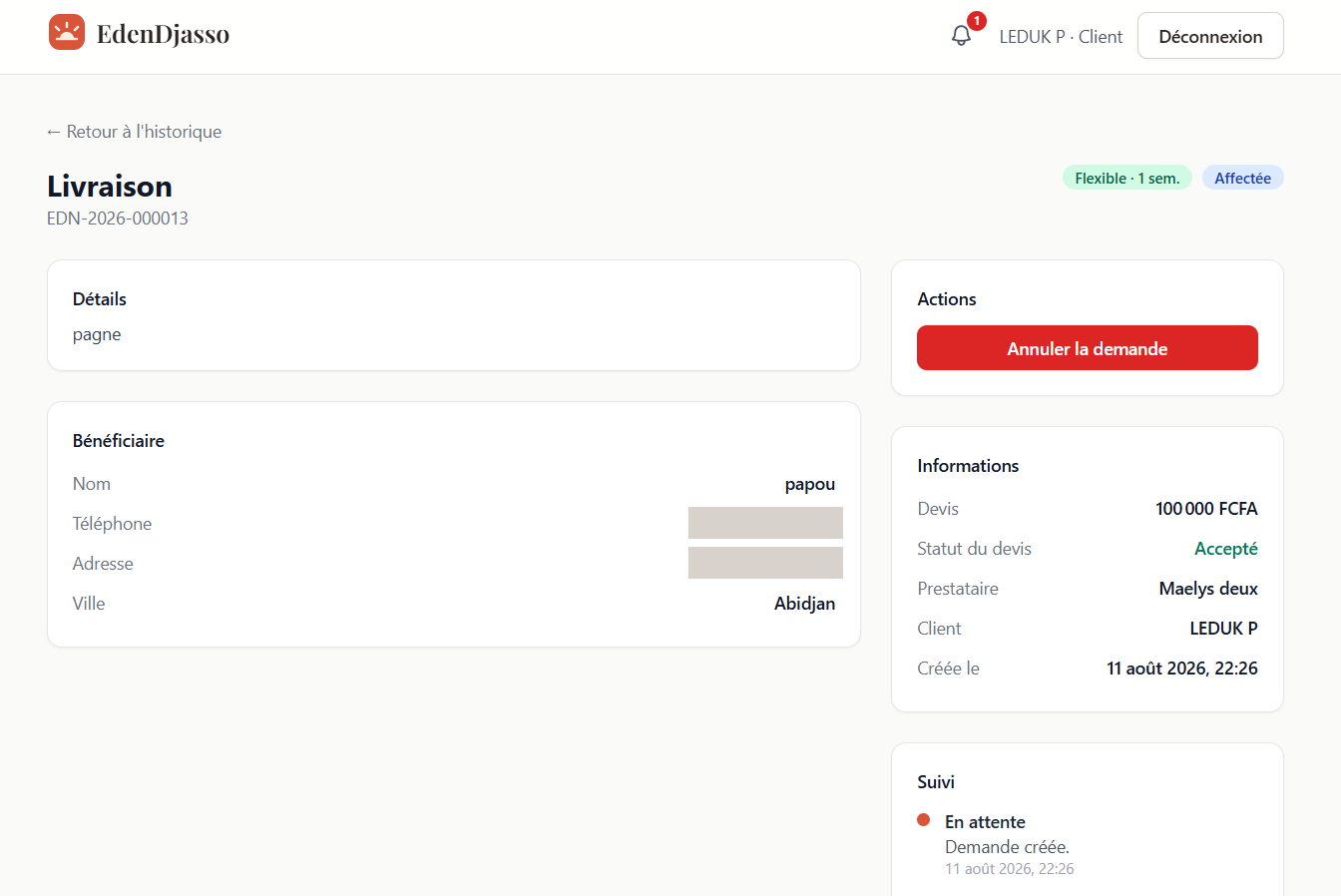1341x896 pixels.
Task: Click the Informations card heading
Action: click(968, 466)
